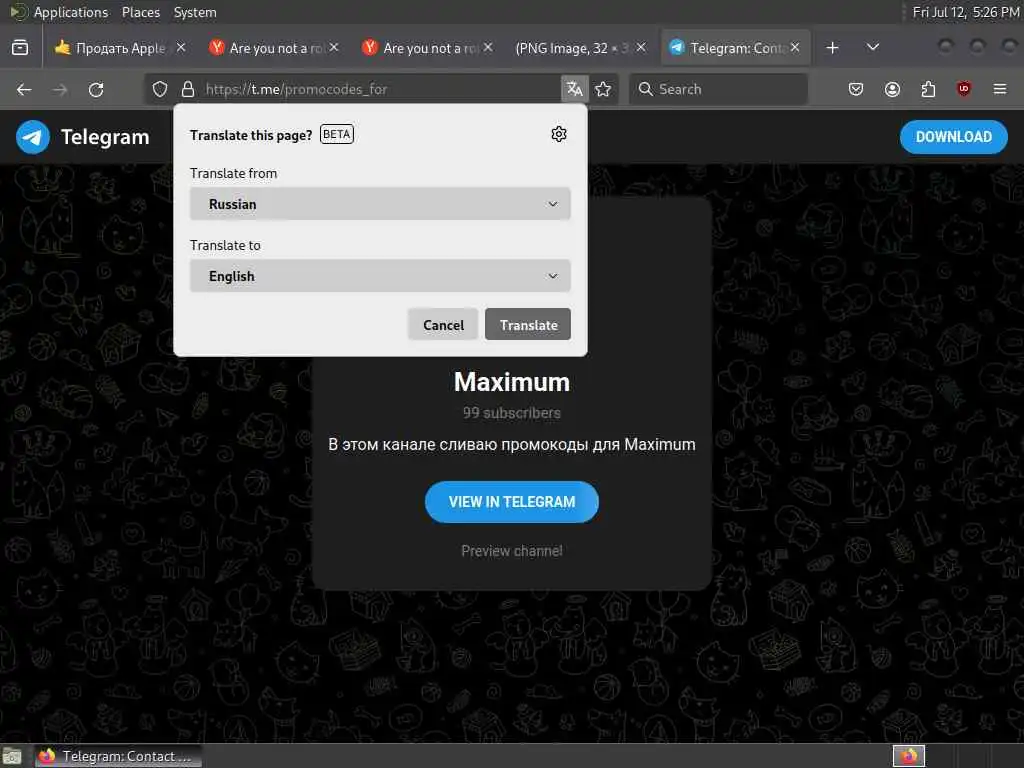The height and width of the screenshot is (768, 1024).
Task: Open a new browser tab
Action: tap(832, 48)
